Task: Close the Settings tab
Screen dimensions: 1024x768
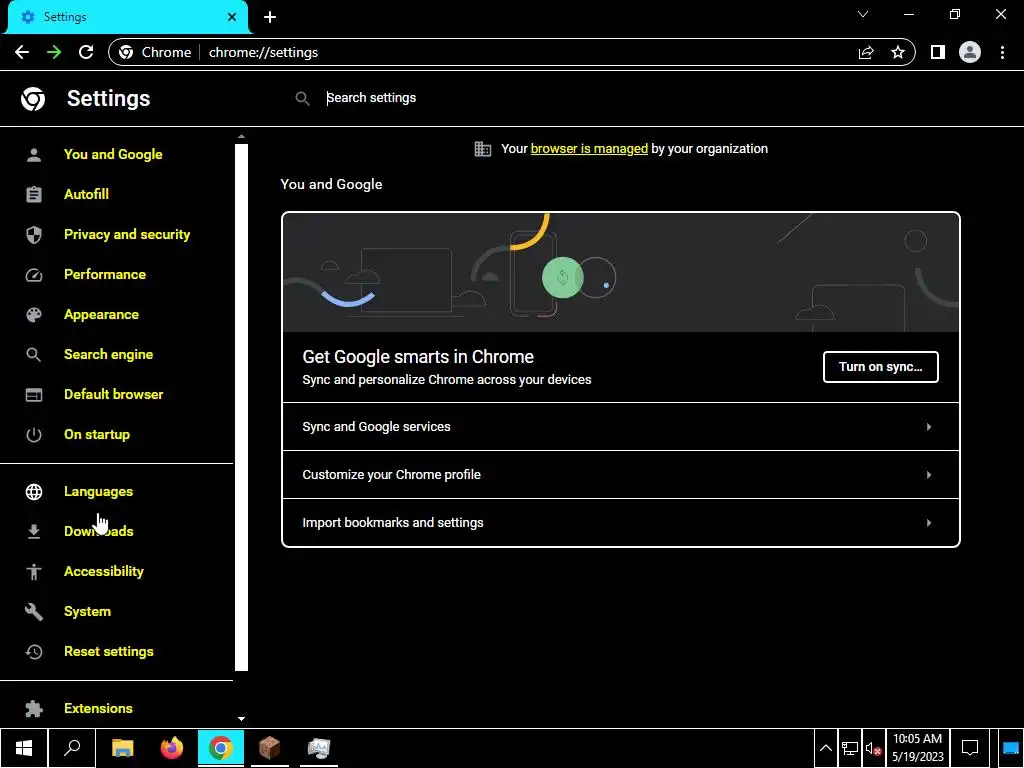Action: coord(231,17)
